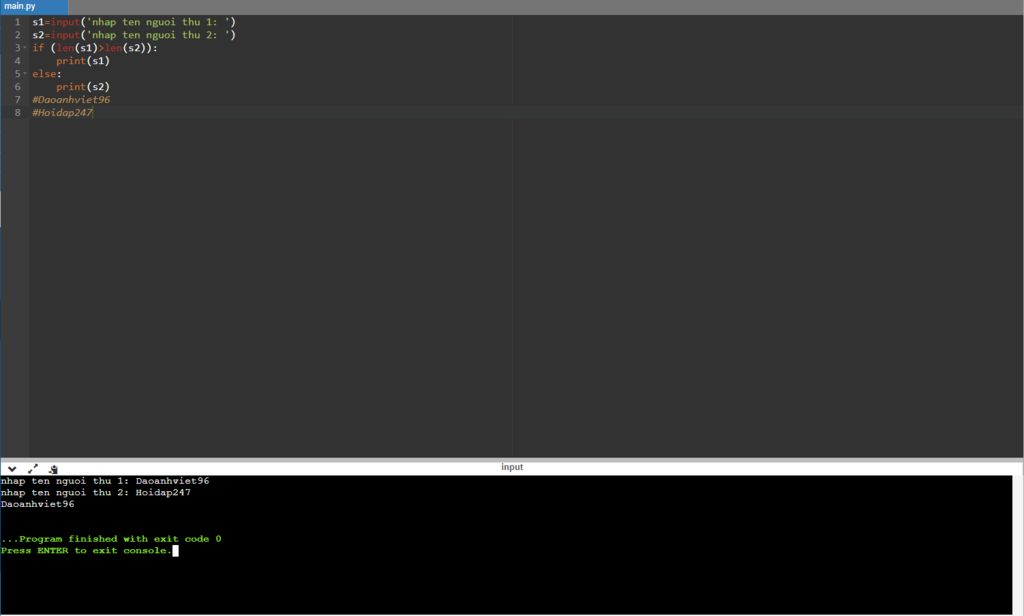The width and height of the screenshot is (1024, 616).
Task: Click the print(s1) statement
Action: [83, 61]
